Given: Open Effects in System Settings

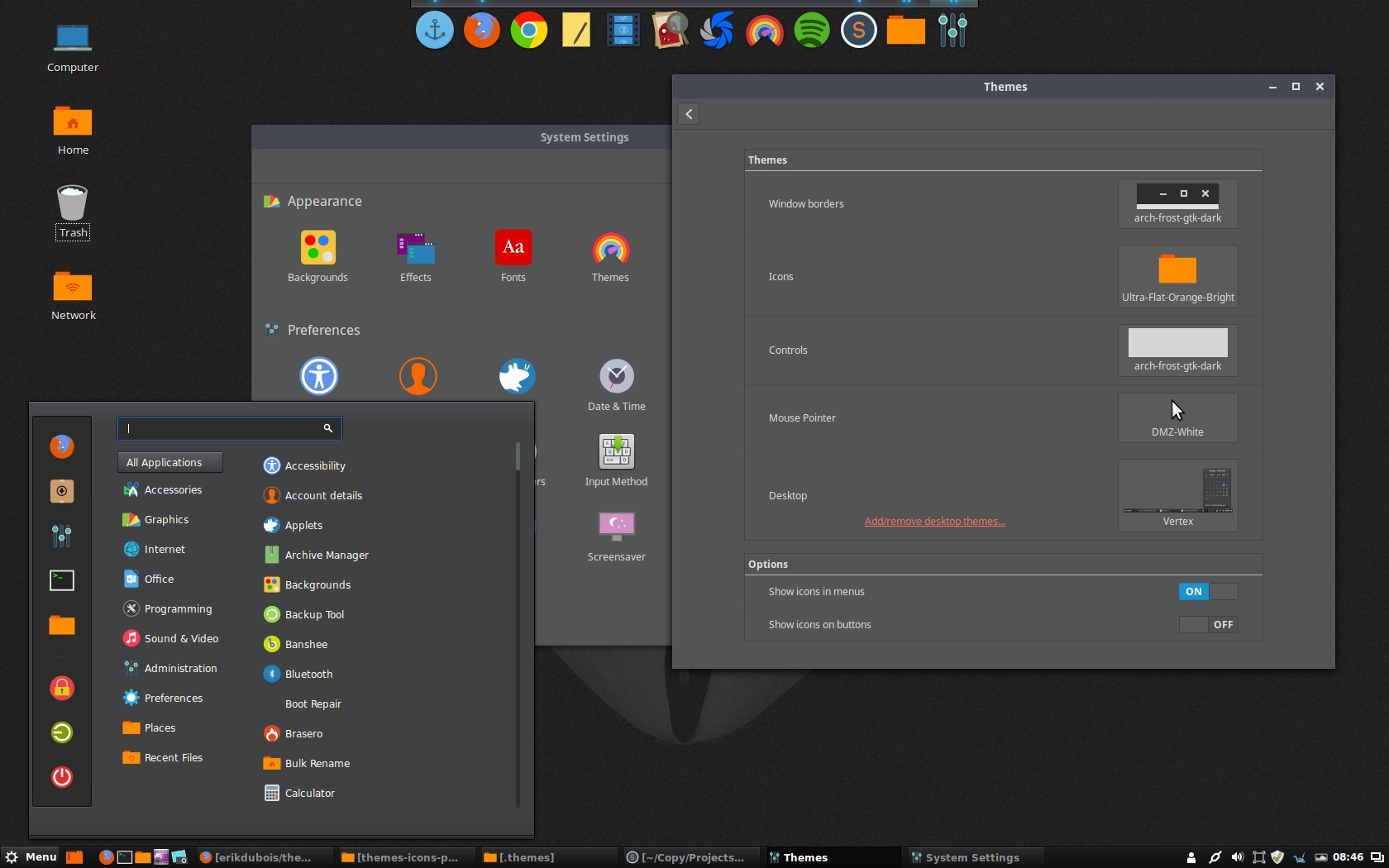Looking at the screenshot, I should coord(416,256).
